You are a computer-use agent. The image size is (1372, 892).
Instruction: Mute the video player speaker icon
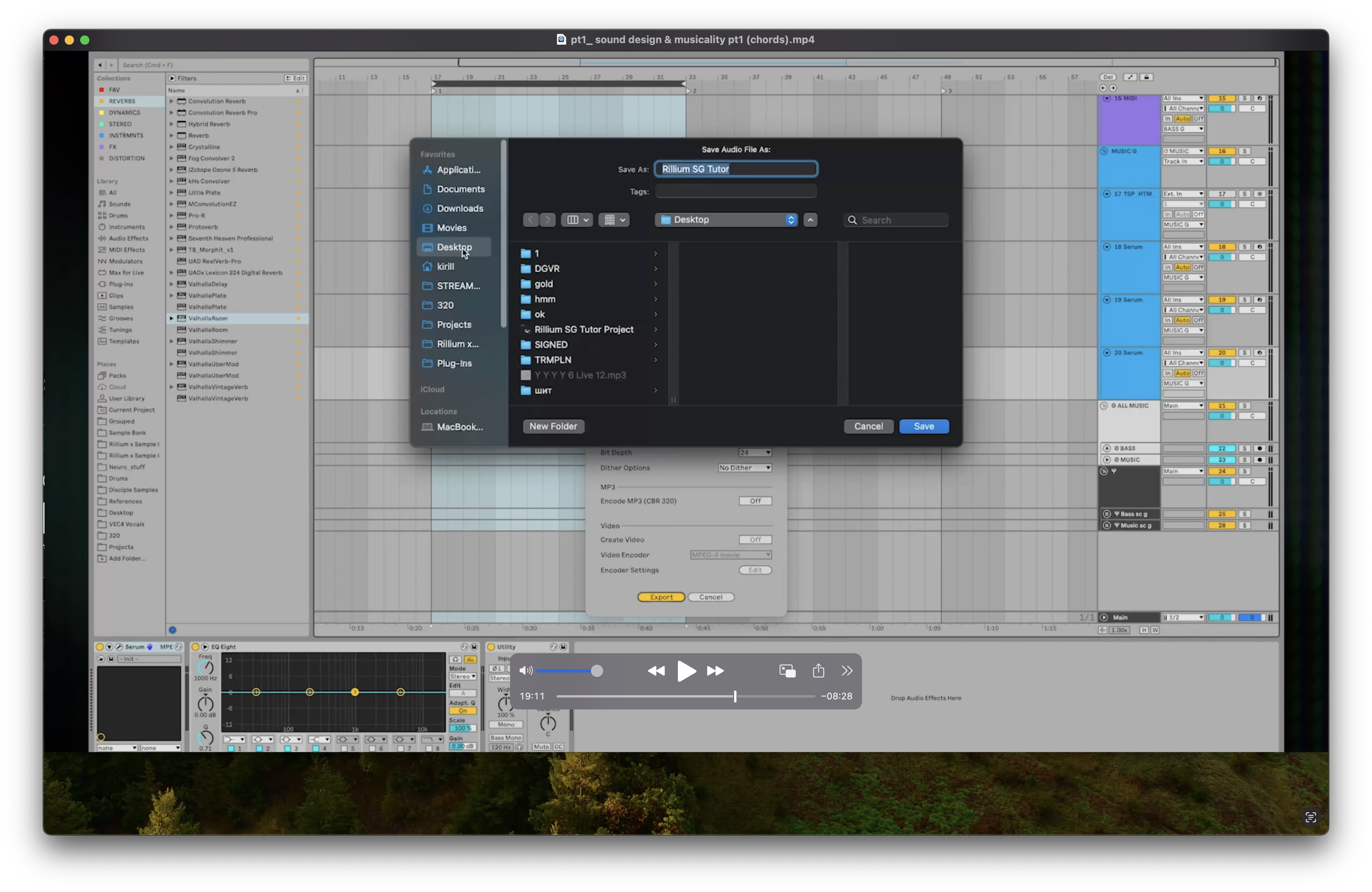pos(526,671)
